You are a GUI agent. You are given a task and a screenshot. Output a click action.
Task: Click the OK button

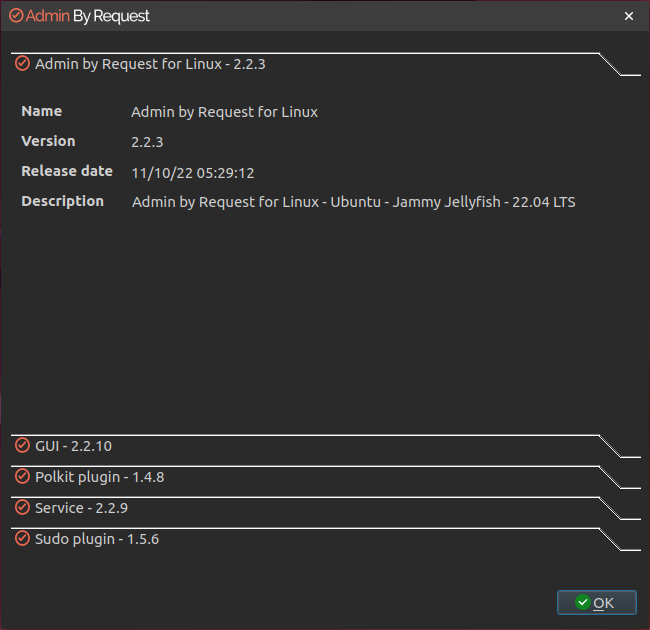click(x=597, y=602)
